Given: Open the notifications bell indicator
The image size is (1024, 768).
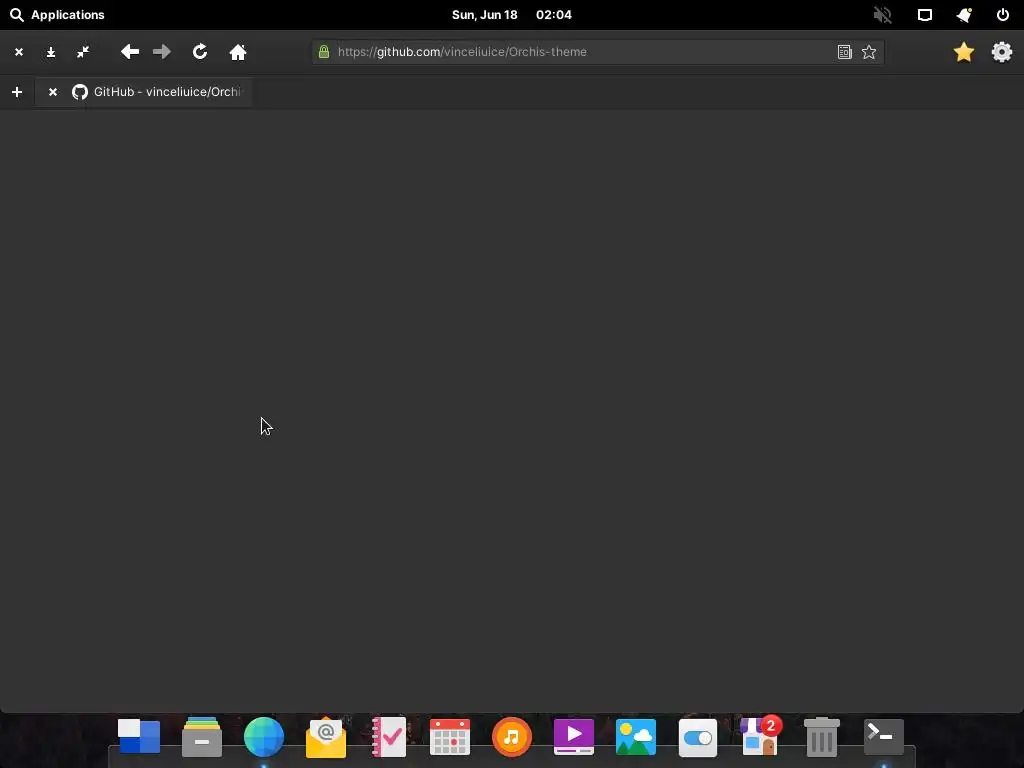Looking at the screenshot, I should tap(964, 14).
